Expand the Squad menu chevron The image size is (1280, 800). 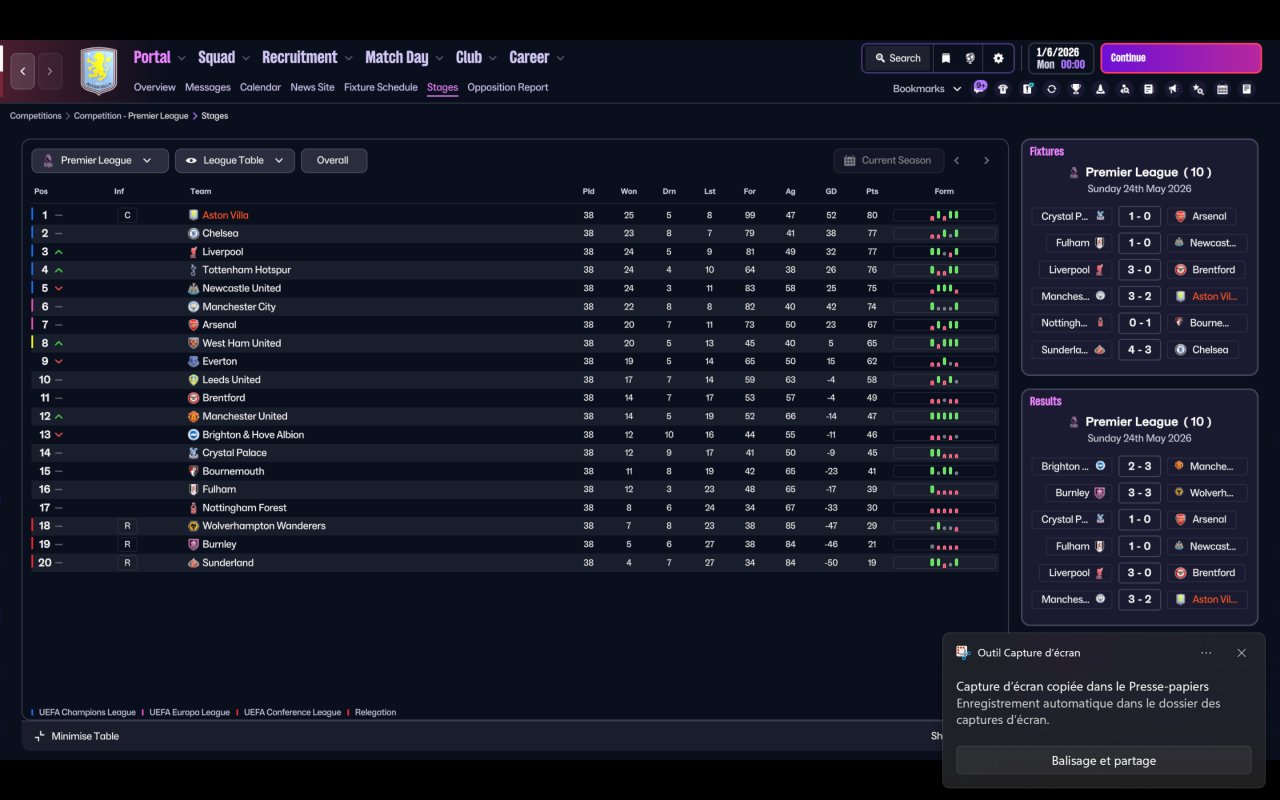click(x=245, y=58)
